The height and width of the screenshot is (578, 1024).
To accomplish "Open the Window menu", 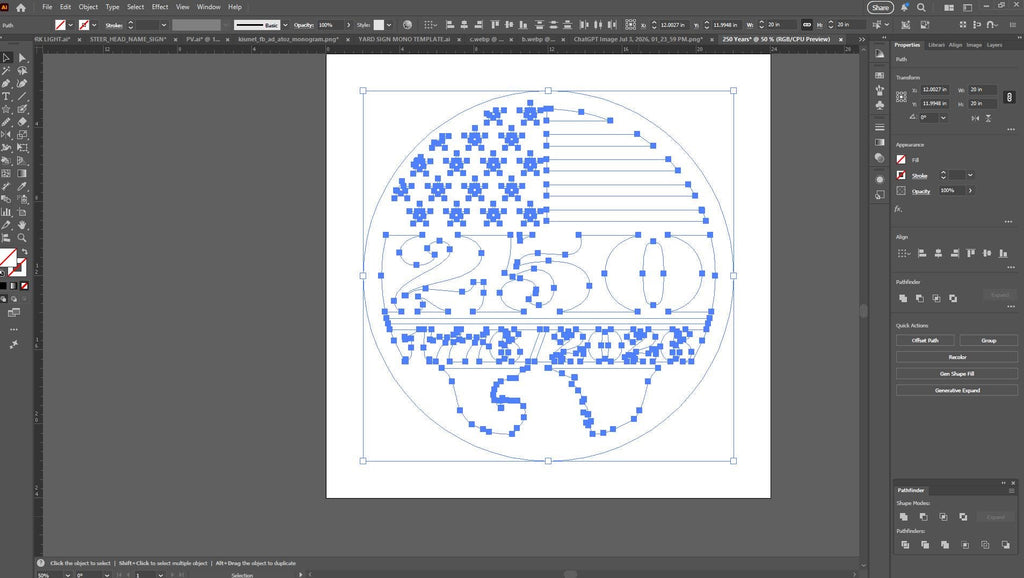I will tap(208, 7).
